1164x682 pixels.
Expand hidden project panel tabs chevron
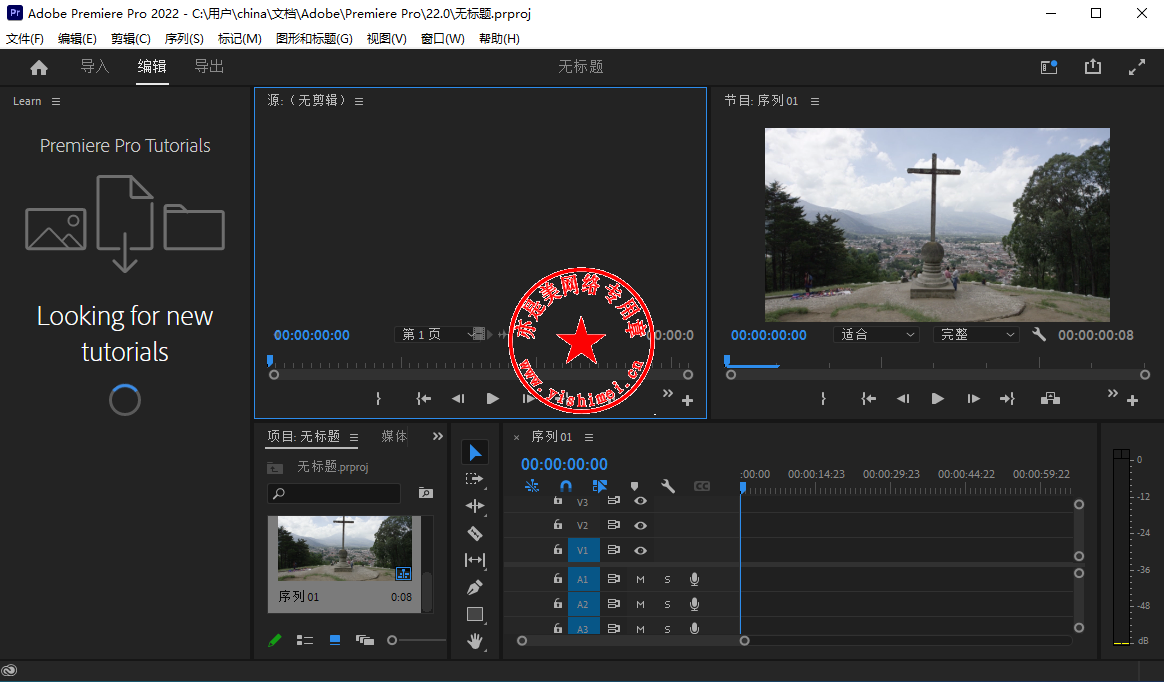[437, 436]
